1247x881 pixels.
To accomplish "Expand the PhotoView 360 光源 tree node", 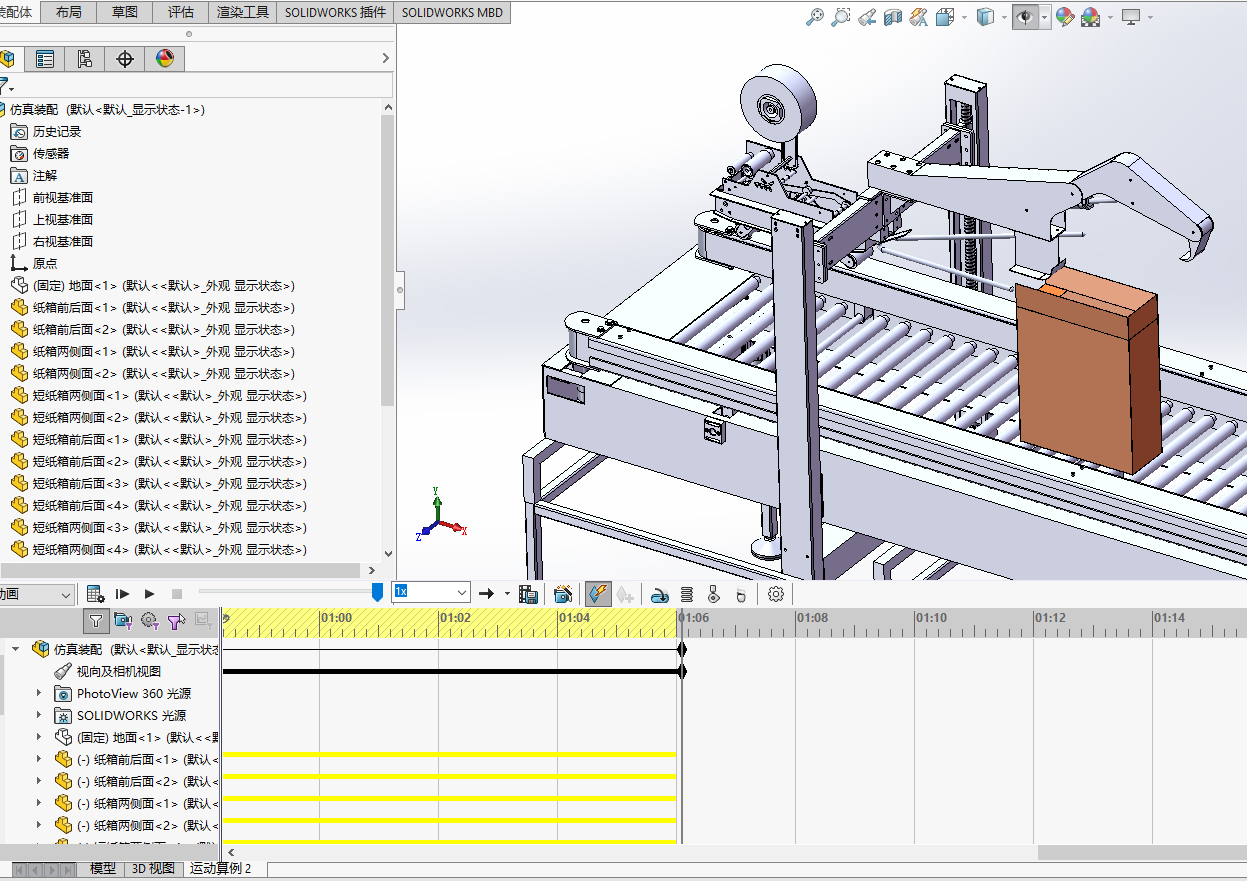I will pos(39,693).
